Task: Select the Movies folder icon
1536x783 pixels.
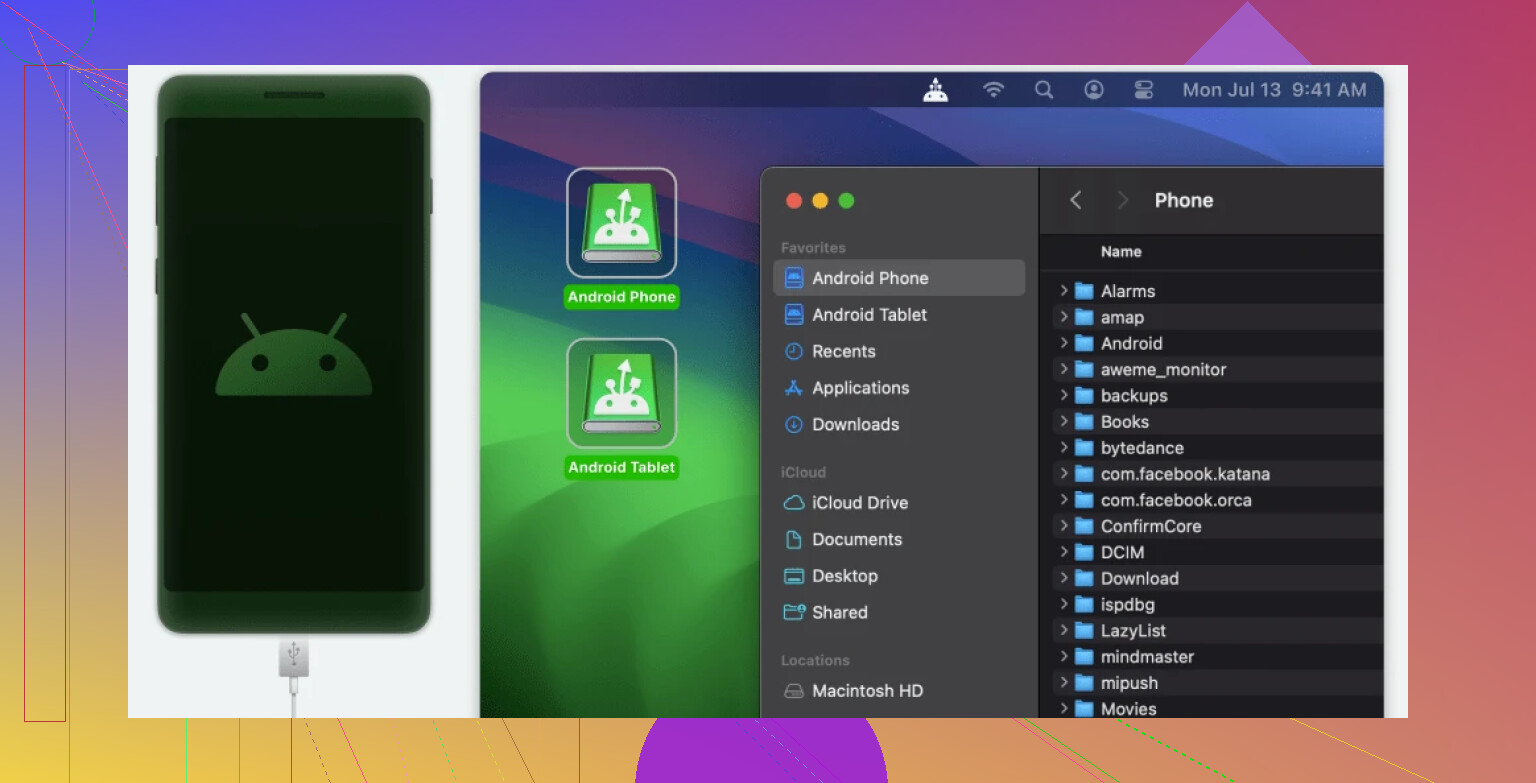Action: click(x=1084, y=709)
